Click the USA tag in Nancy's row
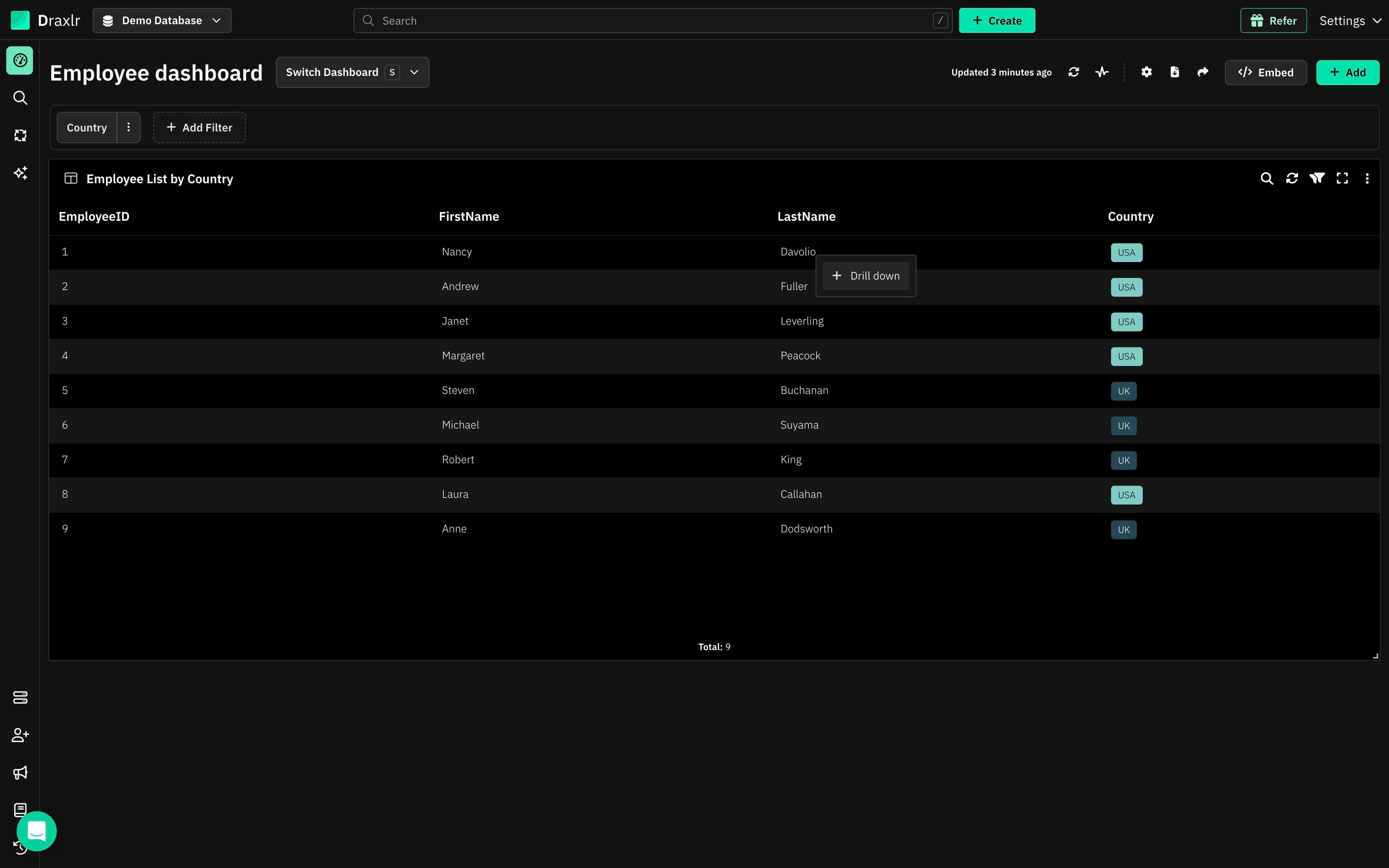 (x=1126, y=252)
